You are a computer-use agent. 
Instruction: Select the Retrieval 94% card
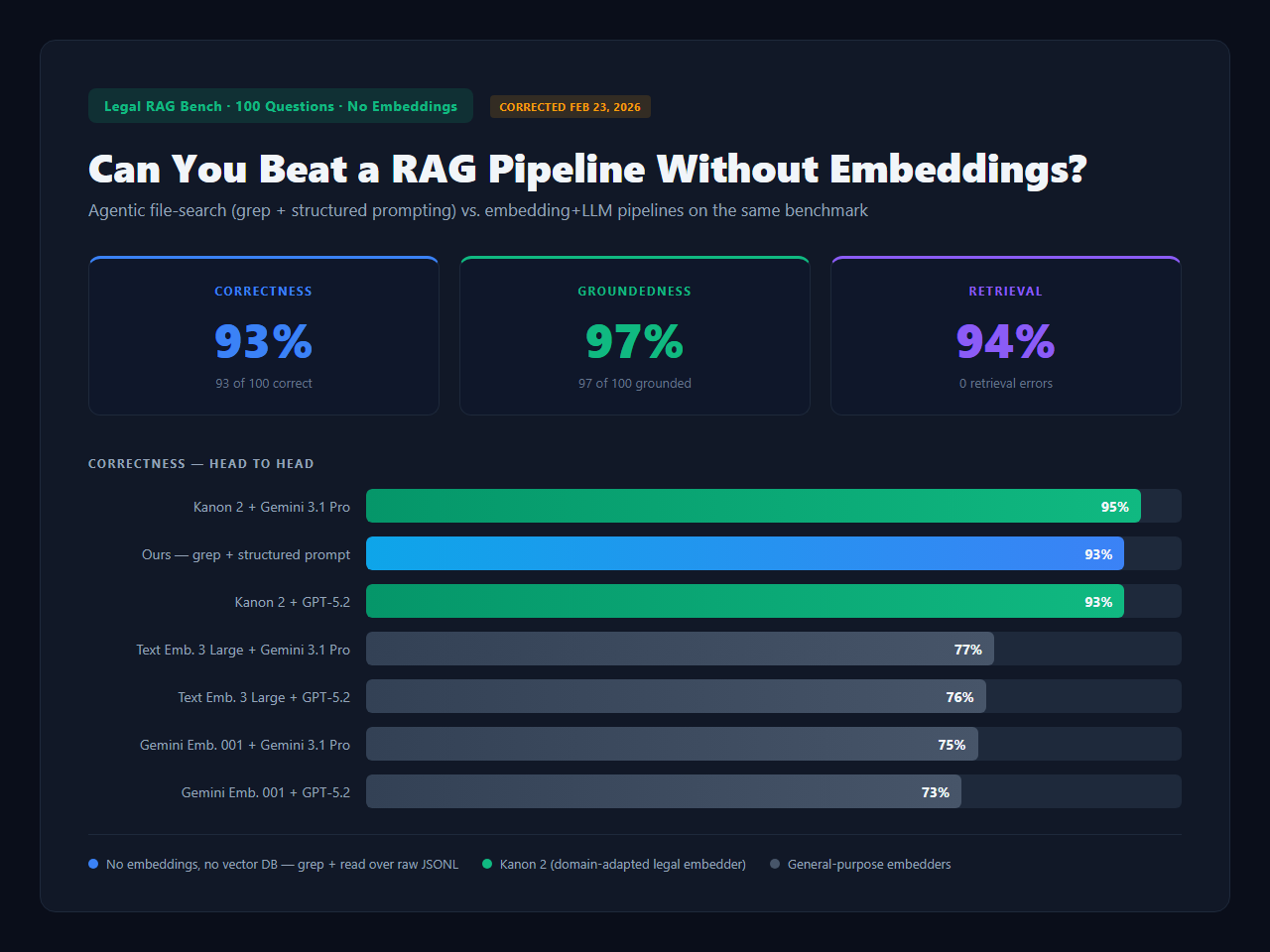tap(1006, 335)
